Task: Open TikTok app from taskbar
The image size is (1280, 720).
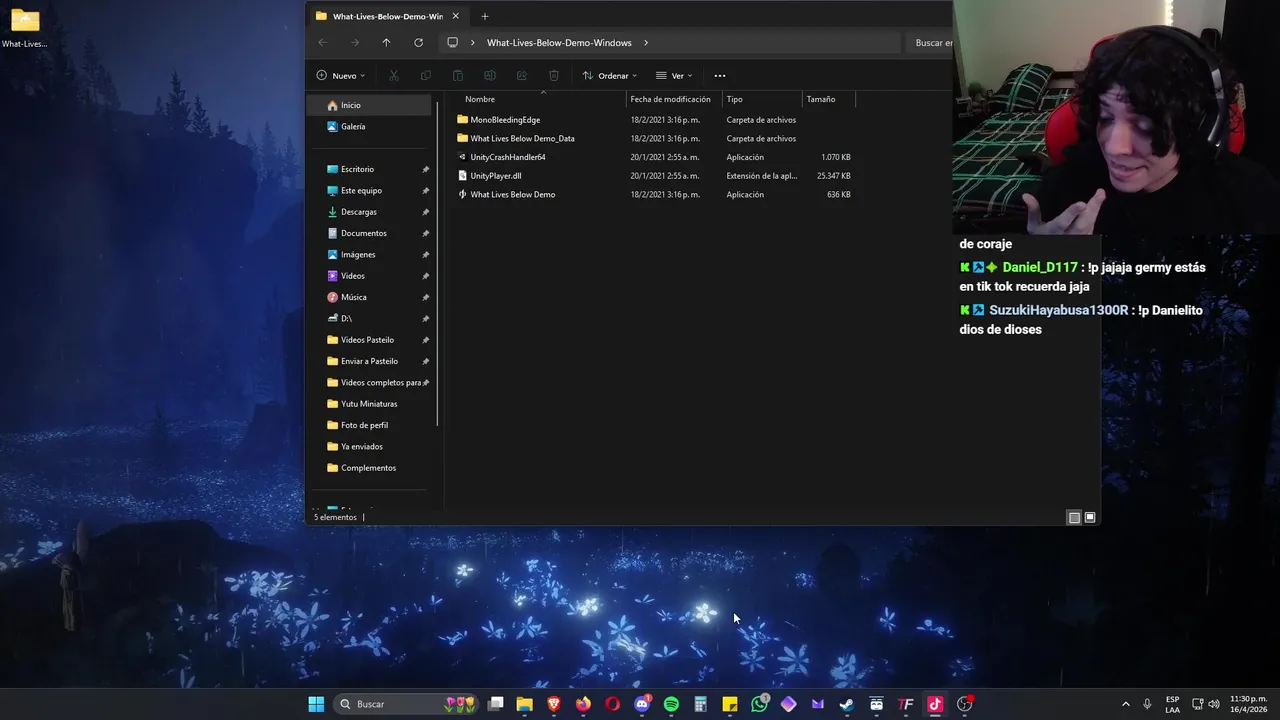Action: (935, 704)
